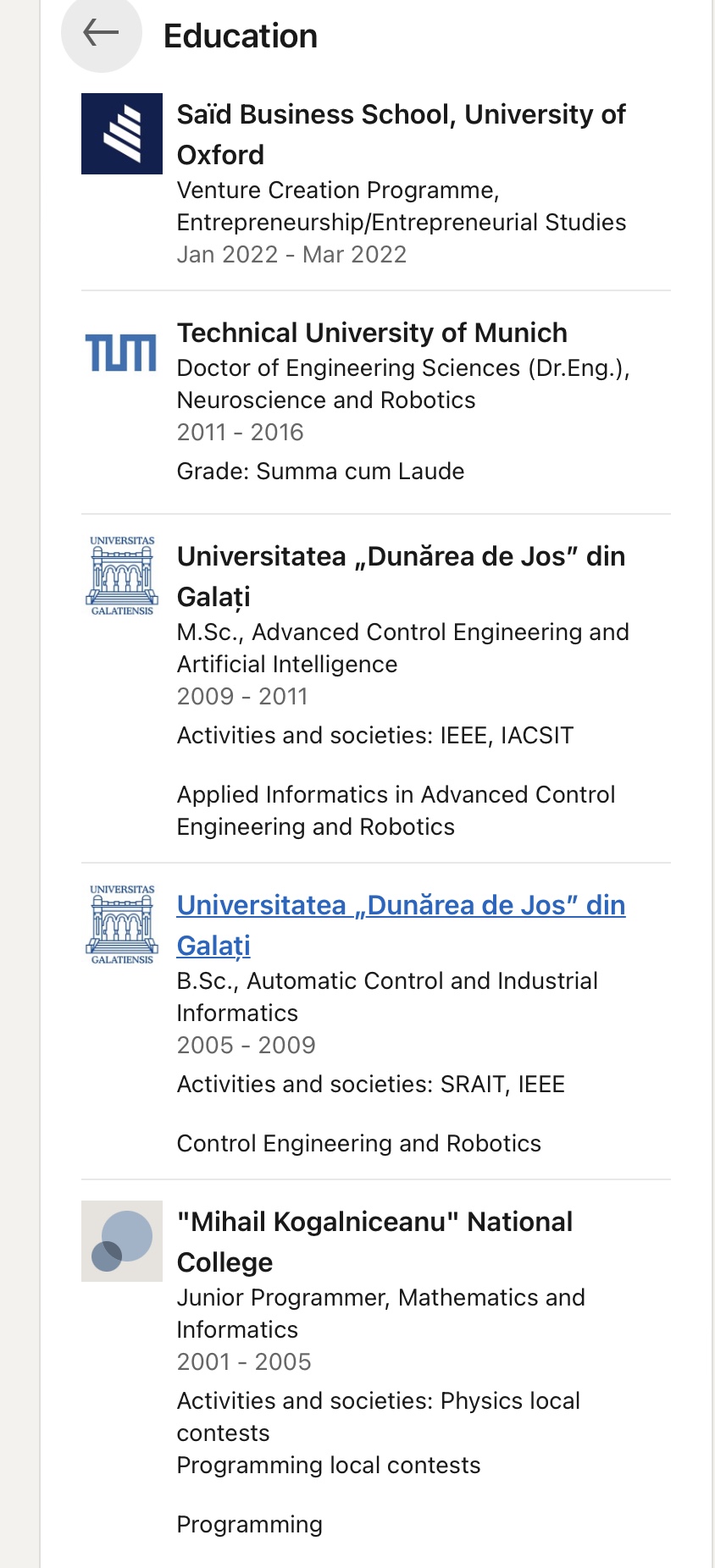Open the Mihail Kogalniceanu college placeholder logo
715x1568 pixels.
[x=122, y=1241]
